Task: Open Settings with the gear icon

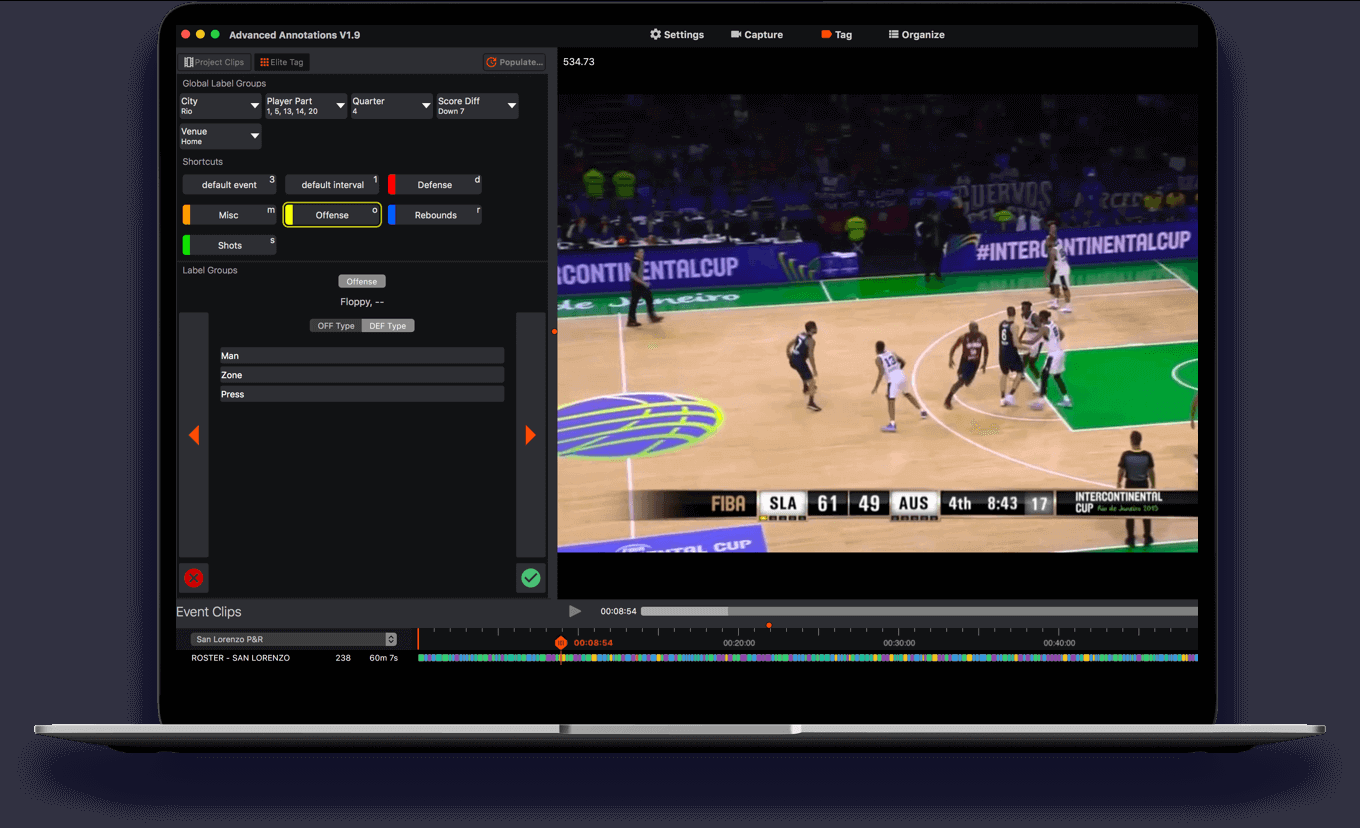Action: [677, 35]
